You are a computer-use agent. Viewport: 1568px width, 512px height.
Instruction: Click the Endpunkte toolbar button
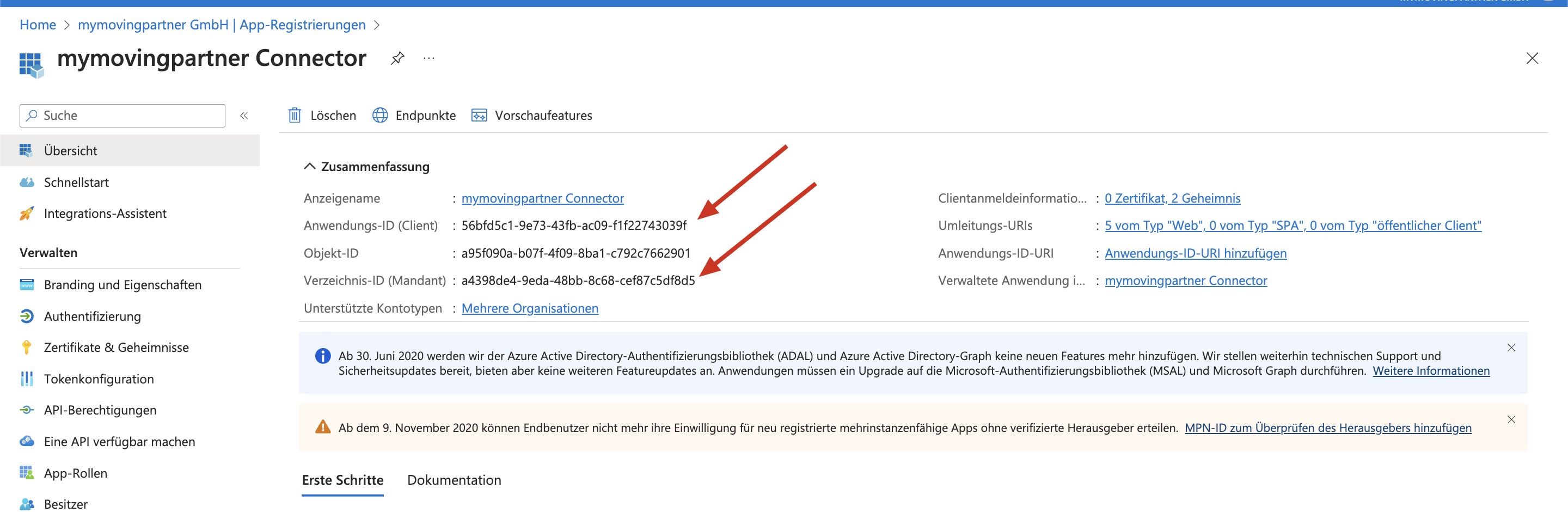click(414, 115)
